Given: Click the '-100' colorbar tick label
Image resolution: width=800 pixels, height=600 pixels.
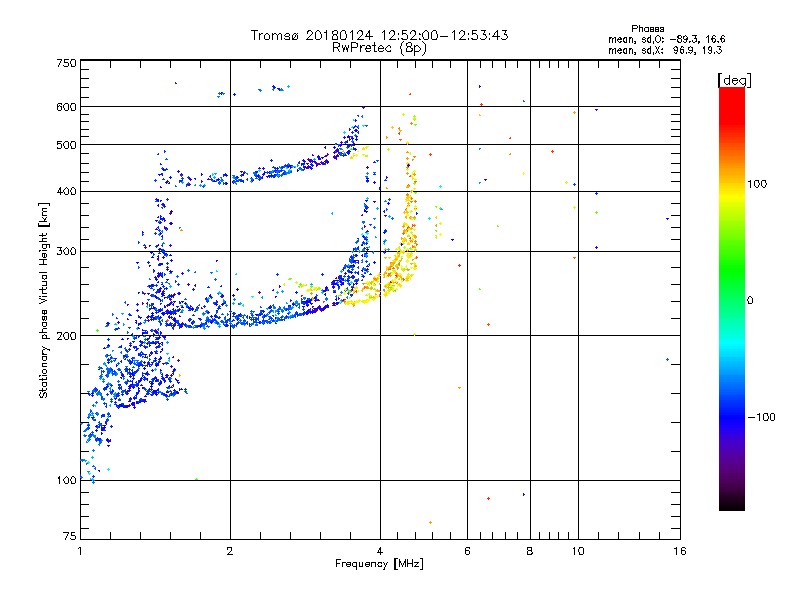Looking at the screenshot, I should [762, 417].
